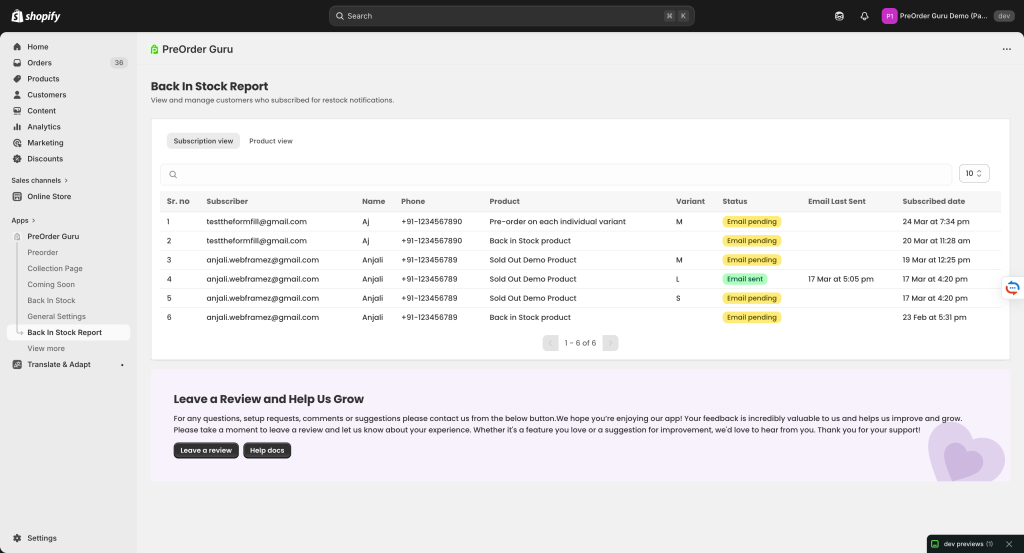Switch to the Product view tab

pyautogui.click(x=271, y=141)
